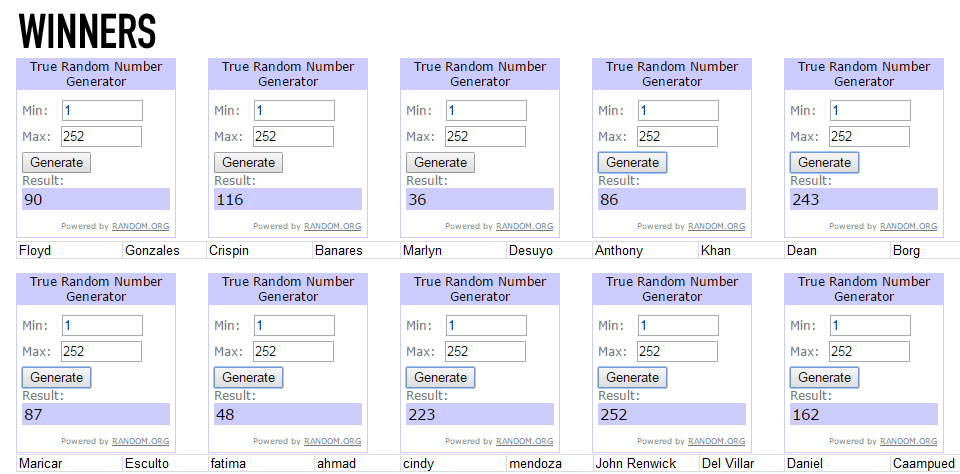Click Generate in widget with result 243
Viewport: 960px width, 474px height.
tap(824, 163)
